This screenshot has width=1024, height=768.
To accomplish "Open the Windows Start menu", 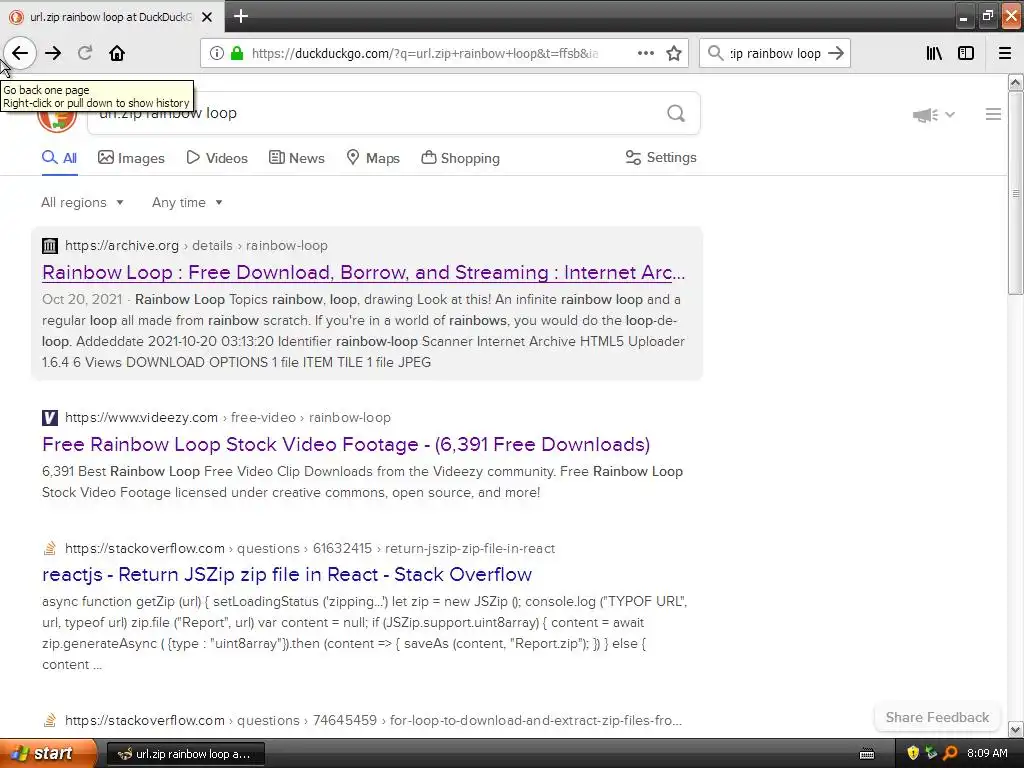I will 47,754.
